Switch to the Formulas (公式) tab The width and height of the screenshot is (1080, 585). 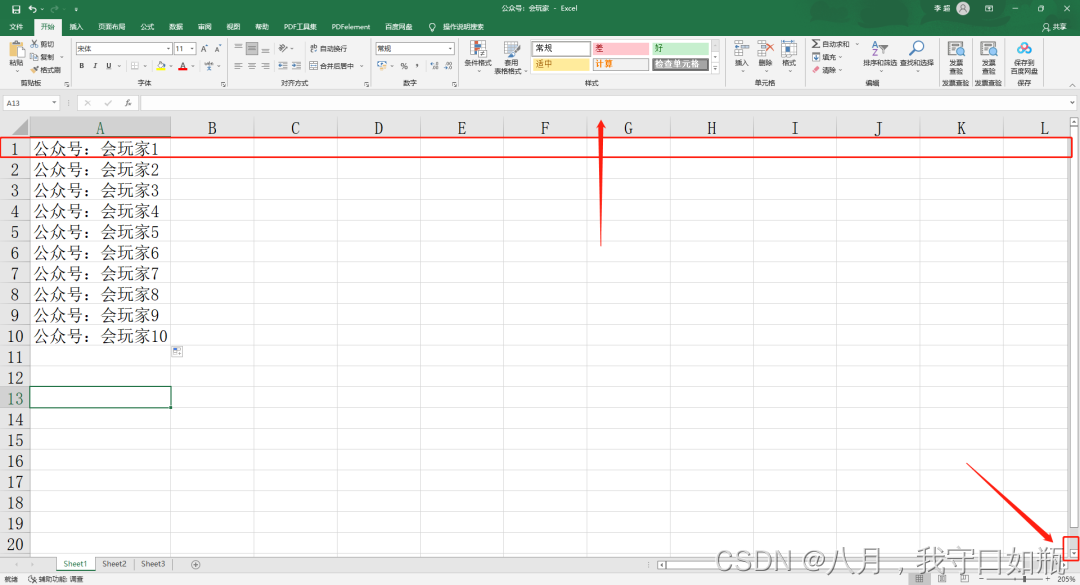coord(147,27)
